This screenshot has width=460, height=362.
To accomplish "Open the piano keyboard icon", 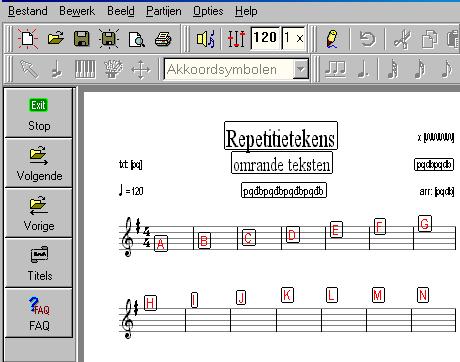I will pos(85,69).
